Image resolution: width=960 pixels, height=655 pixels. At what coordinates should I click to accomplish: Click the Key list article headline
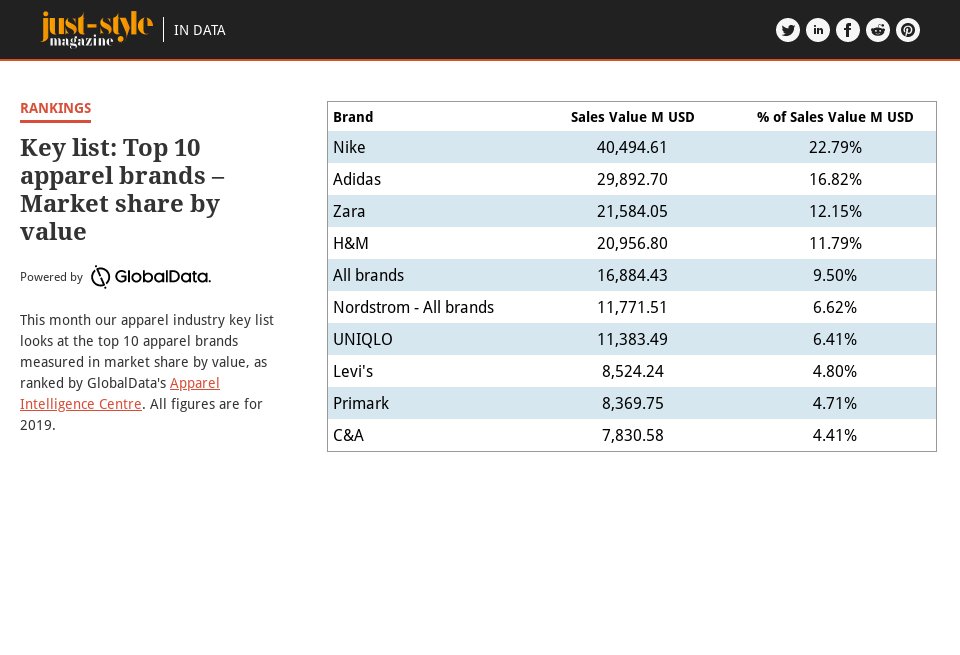(x=122, y=189)
